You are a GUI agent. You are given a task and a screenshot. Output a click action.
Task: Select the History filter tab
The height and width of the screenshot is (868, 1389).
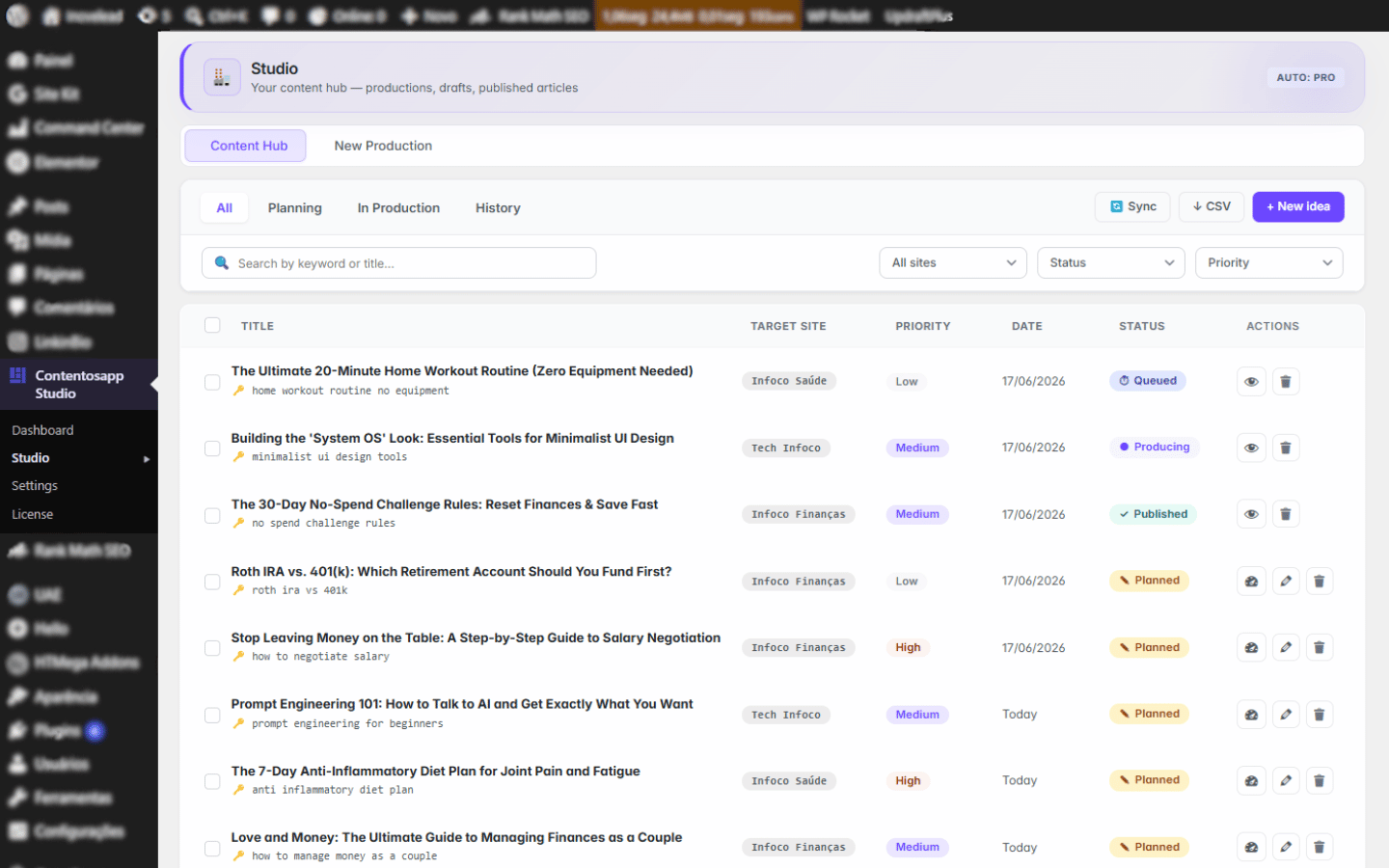(x=498, y=208)
